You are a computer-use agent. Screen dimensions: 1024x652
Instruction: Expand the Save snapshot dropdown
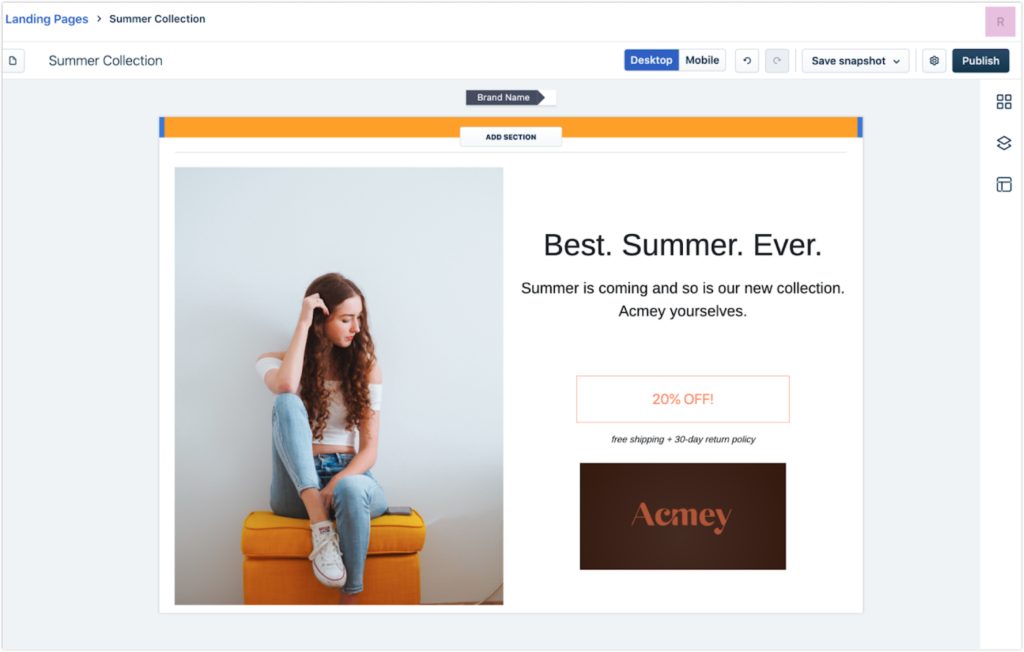[x=855, y=61]
